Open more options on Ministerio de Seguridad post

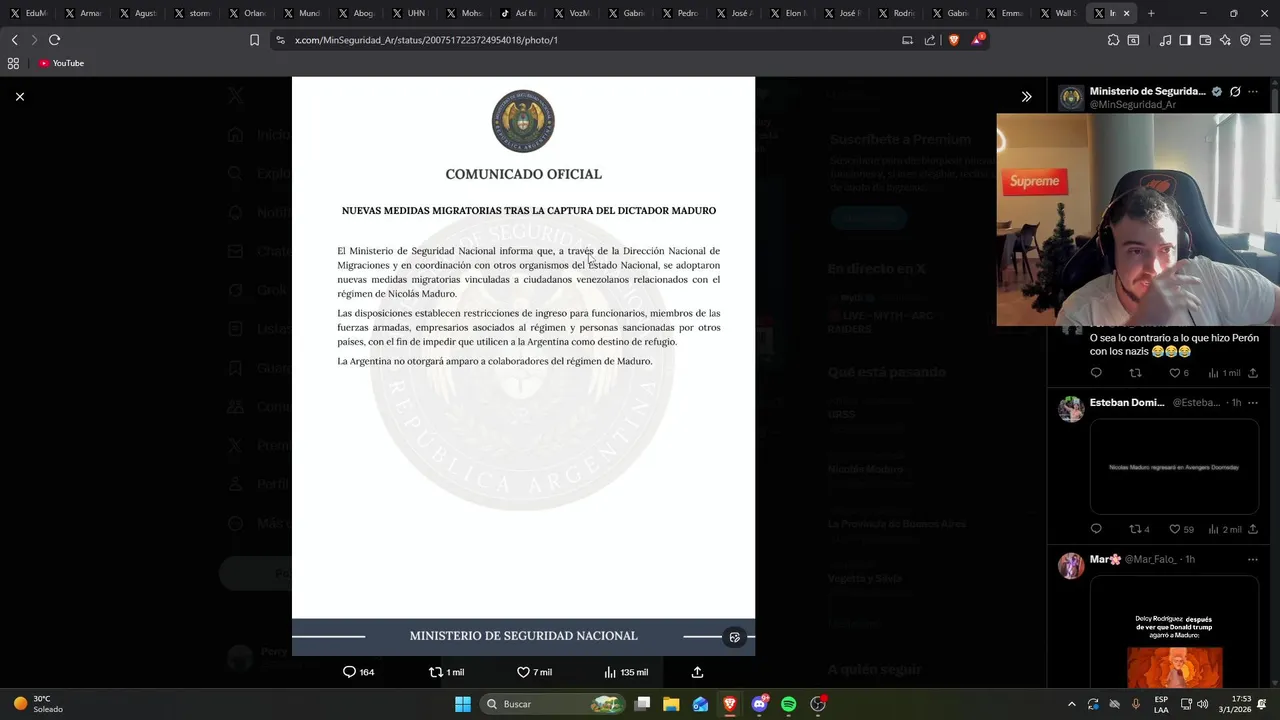1253,91
